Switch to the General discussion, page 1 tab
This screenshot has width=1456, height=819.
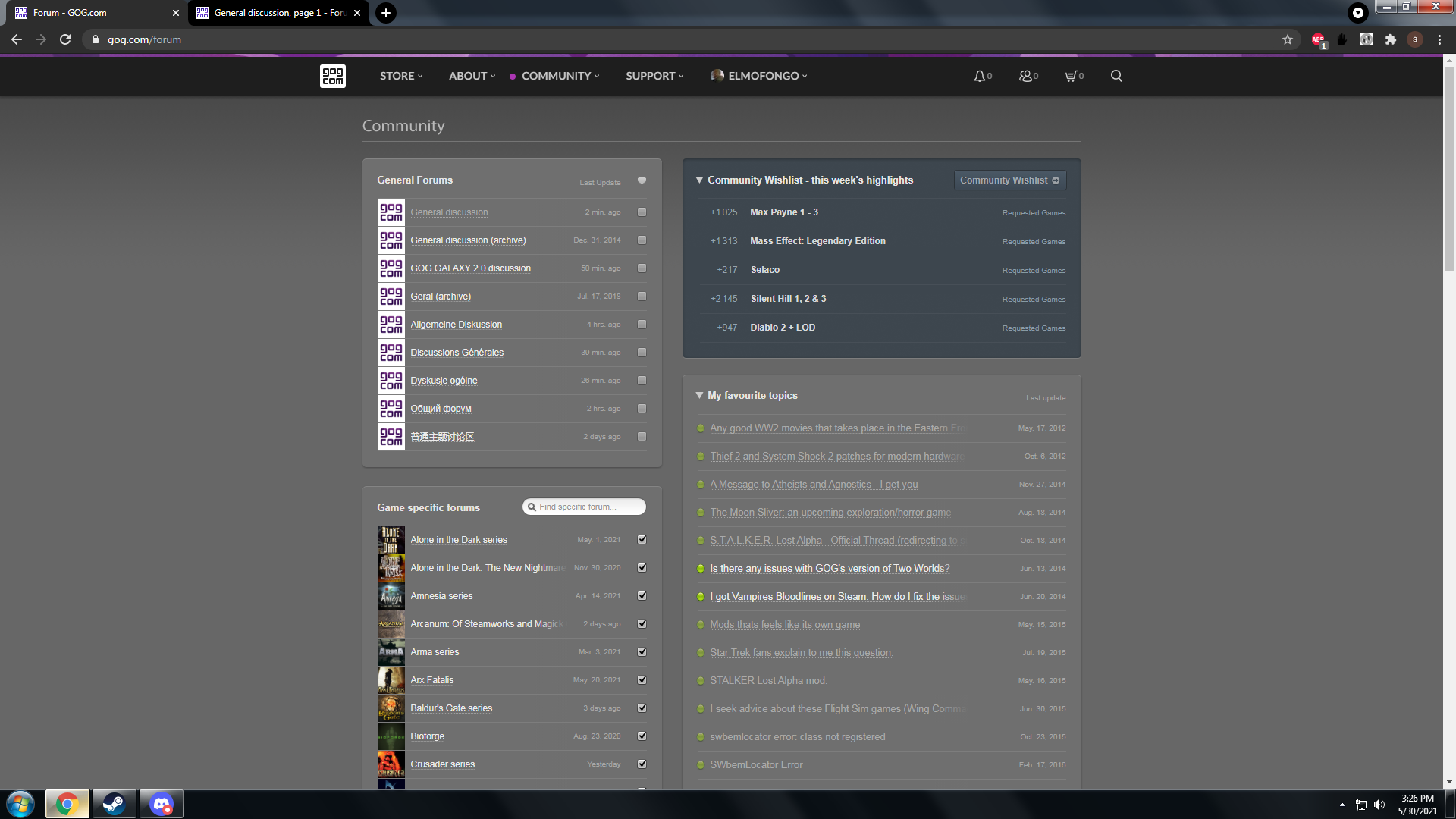coord(277,13)
